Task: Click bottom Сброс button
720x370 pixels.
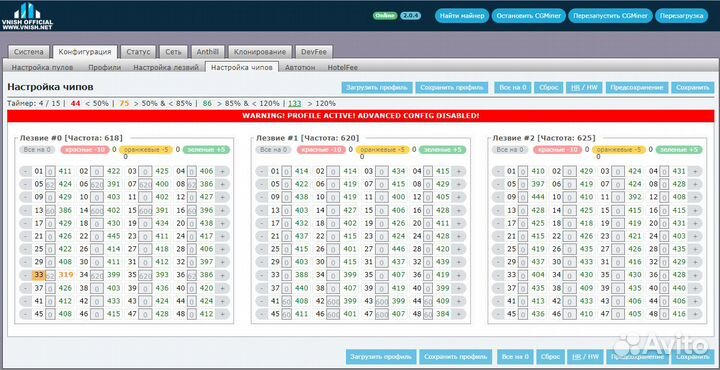Action: point(550,357)
